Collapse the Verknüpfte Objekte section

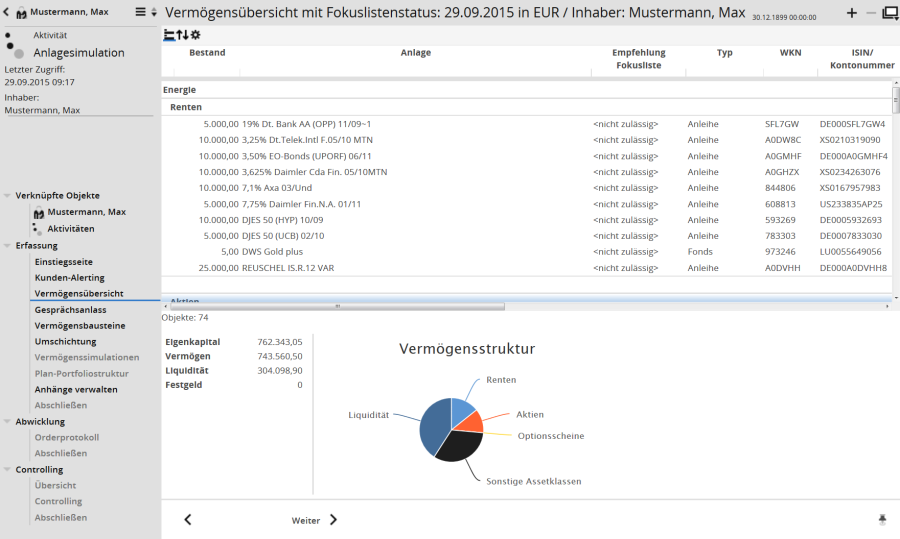click(8, 196)
